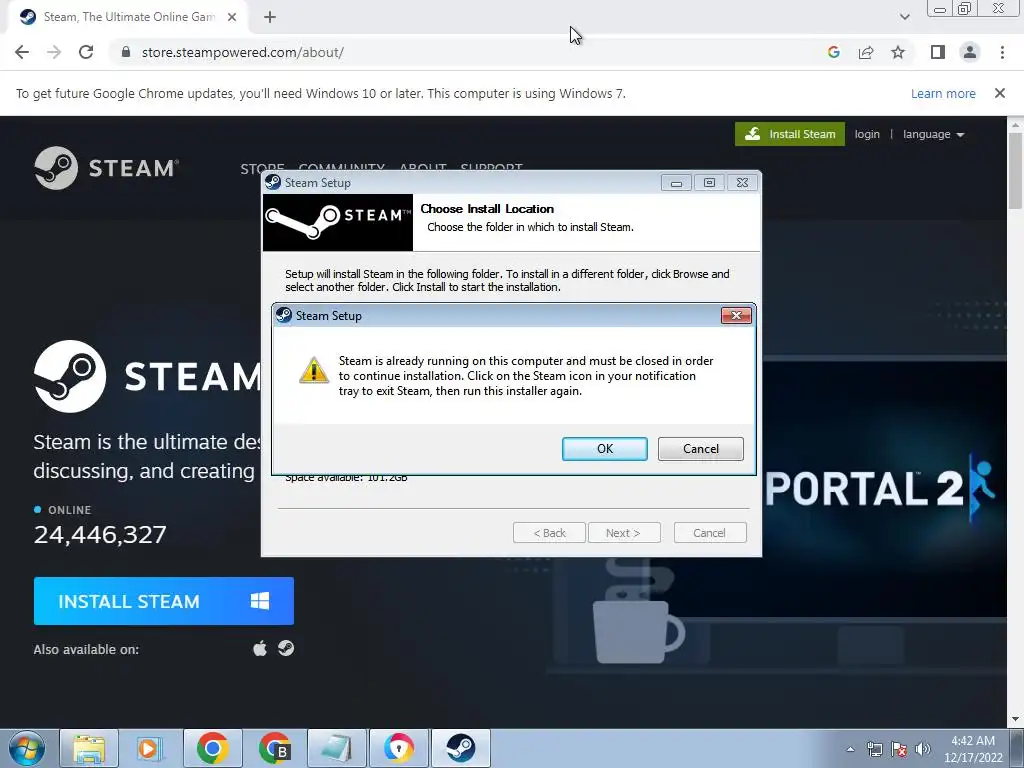Click the share page icon in toolbar
Image resolution: width=1024 pixels, height=768 pixels.
(866, 52)
